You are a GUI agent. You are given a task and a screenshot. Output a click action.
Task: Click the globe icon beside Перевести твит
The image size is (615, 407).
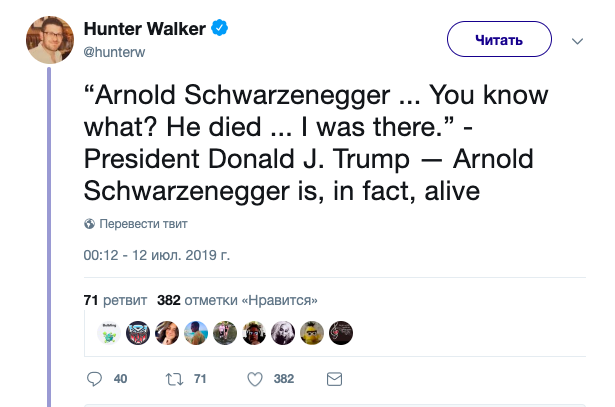tap(89, 223)
